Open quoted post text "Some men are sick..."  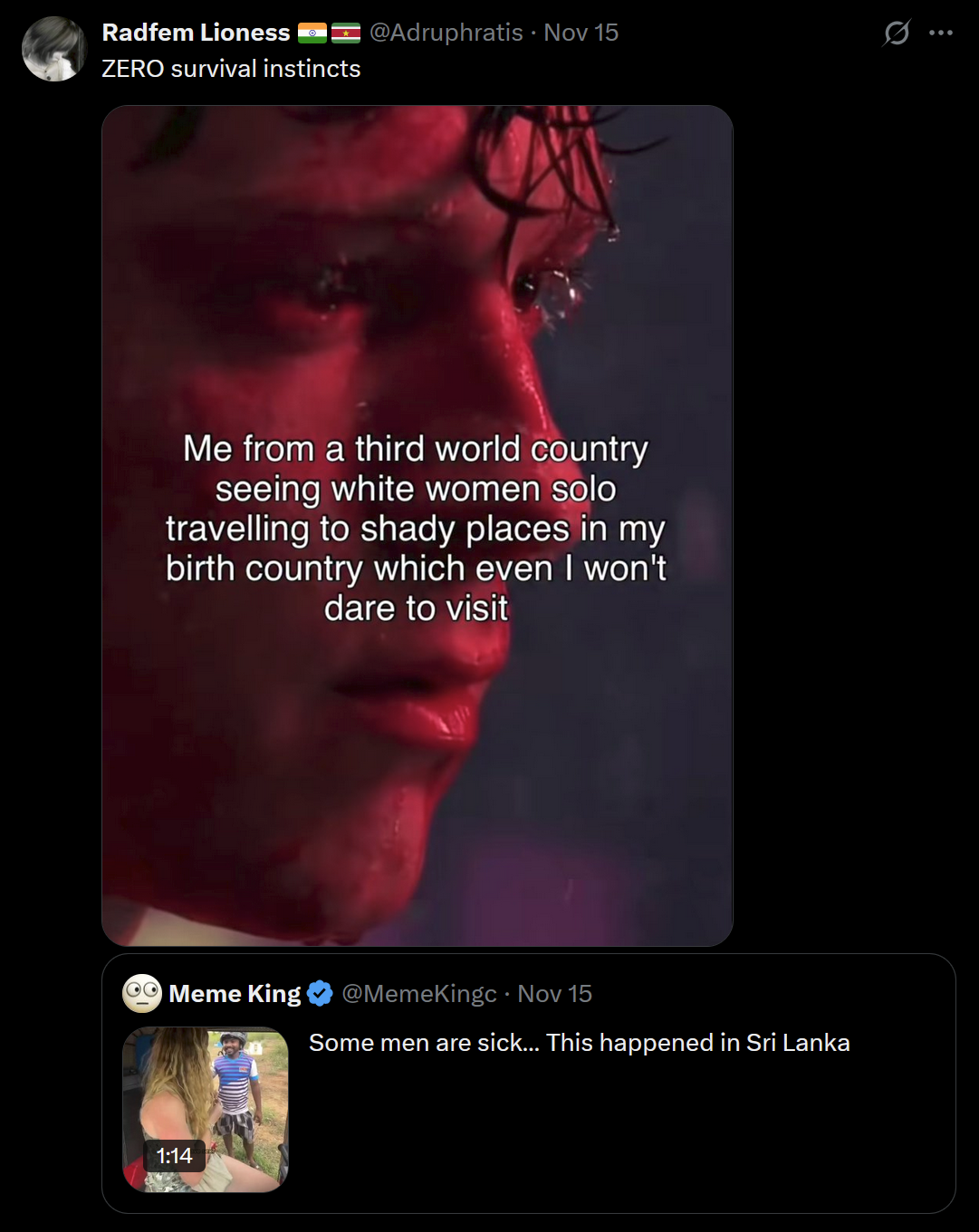pyautogui.click(x=579, y=1043)
